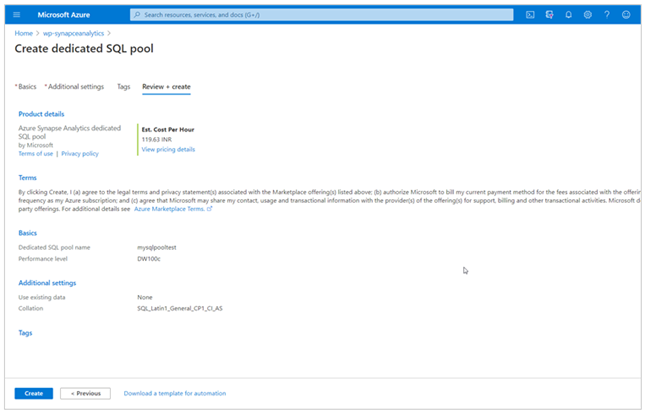Image resolution: width=645 pixels, height=414 pixels.
Task: Focus the Search resources, services, and docs box
Action: [x=322, y=15]
